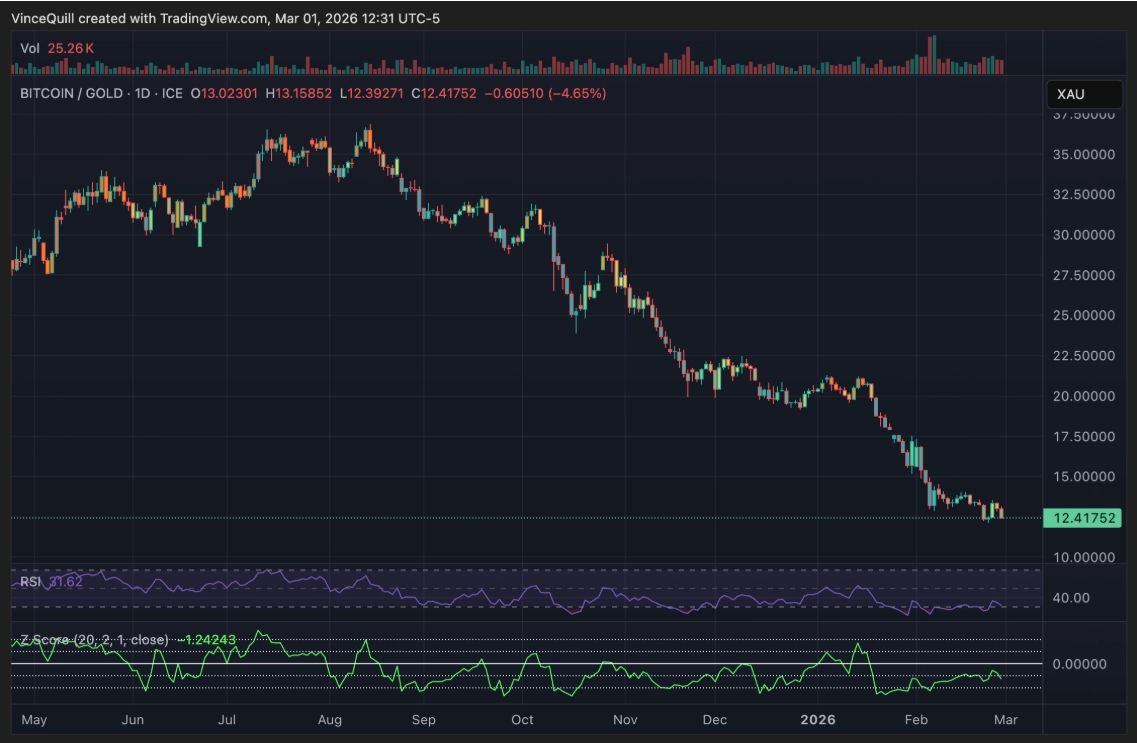Click the XAU currency label box
Screen dimensions: 1137x743
click(x=1084, y=94)
